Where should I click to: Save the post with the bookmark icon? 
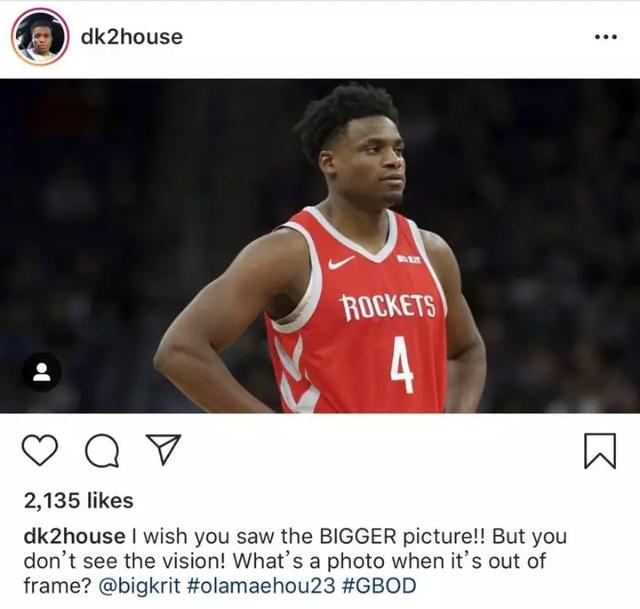coord(600,451)
